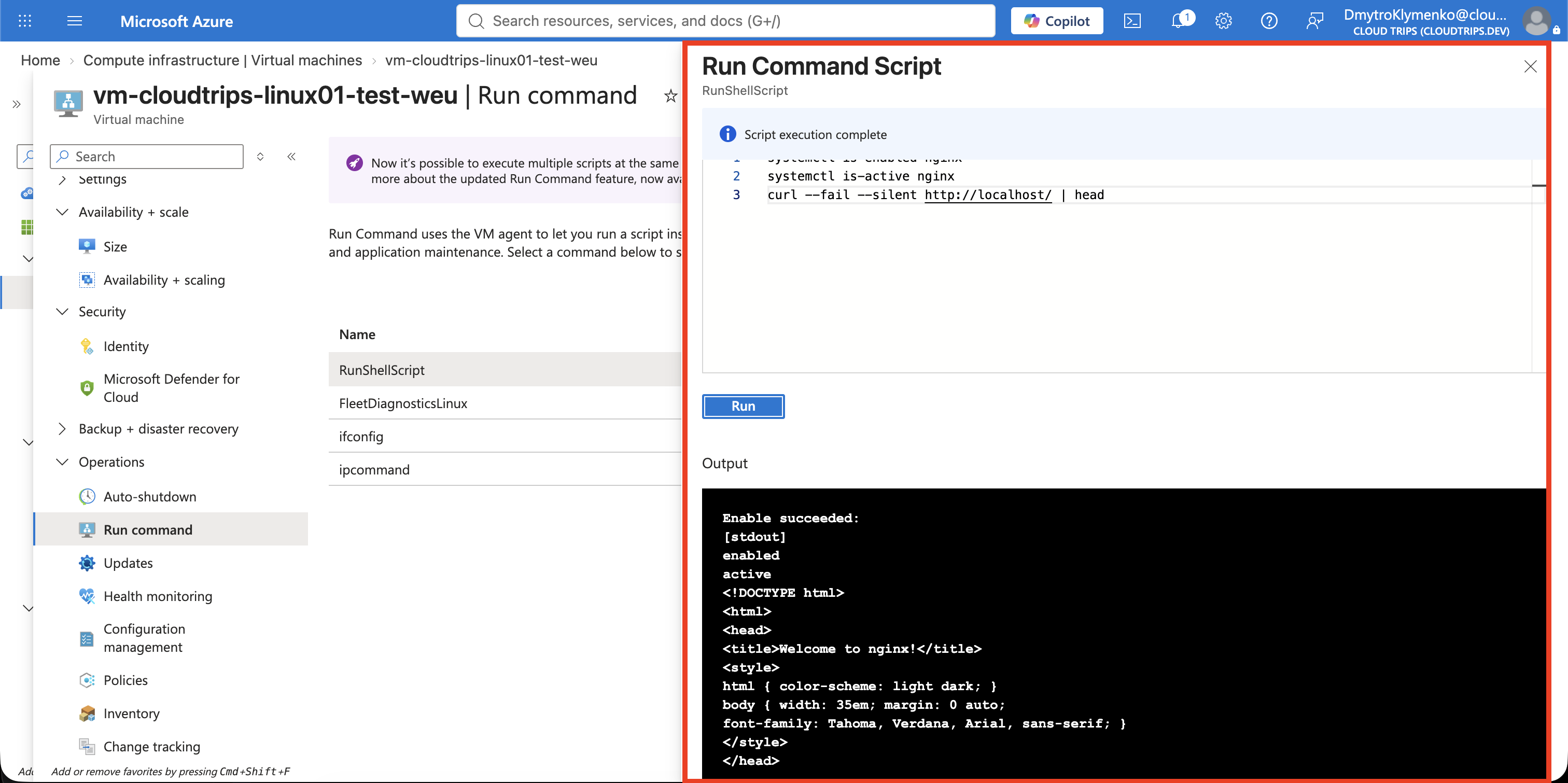The height and width of the screenshot is (783, 1568).
Task: Click the http://localhost/ link in script
Action: tap(988, 195)
